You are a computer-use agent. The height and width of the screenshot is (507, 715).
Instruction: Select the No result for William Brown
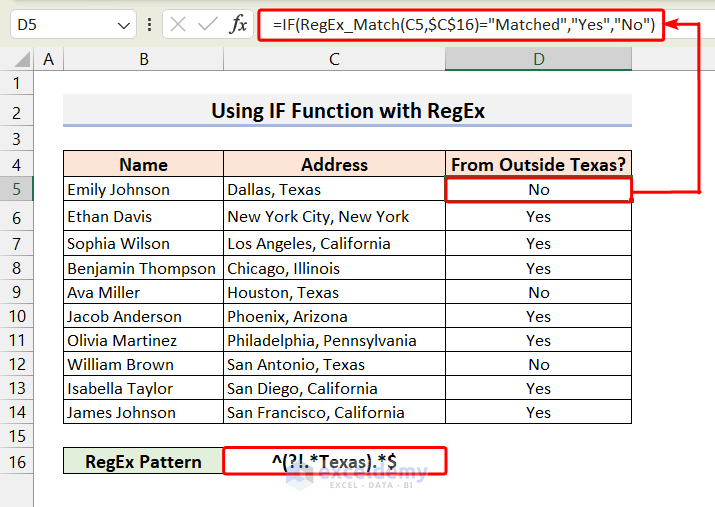(x=539, y=364)
